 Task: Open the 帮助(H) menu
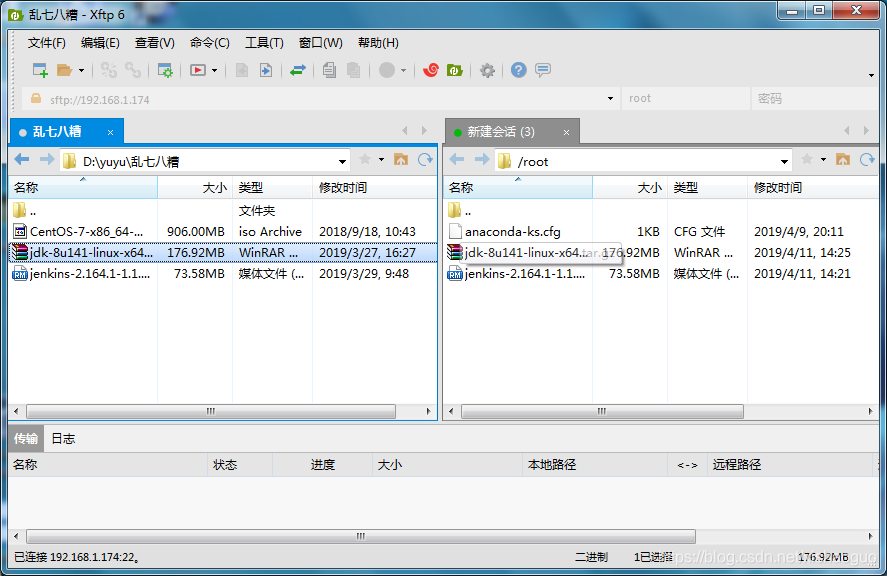click(x=378, y=43)
